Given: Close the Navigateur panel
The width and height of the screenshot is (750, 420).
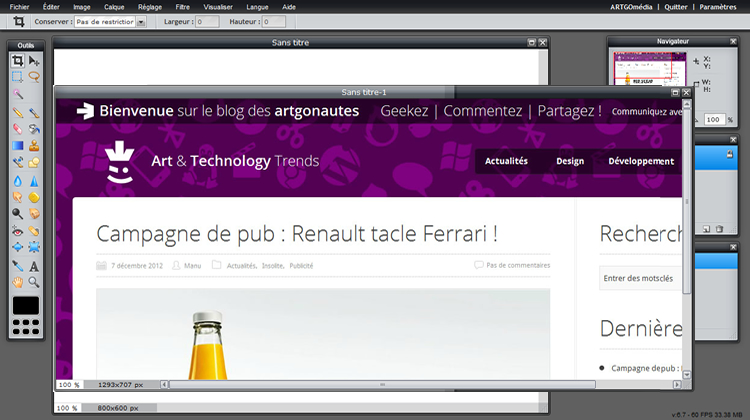Looking at the screenshot, I should (x=733, y=42).
